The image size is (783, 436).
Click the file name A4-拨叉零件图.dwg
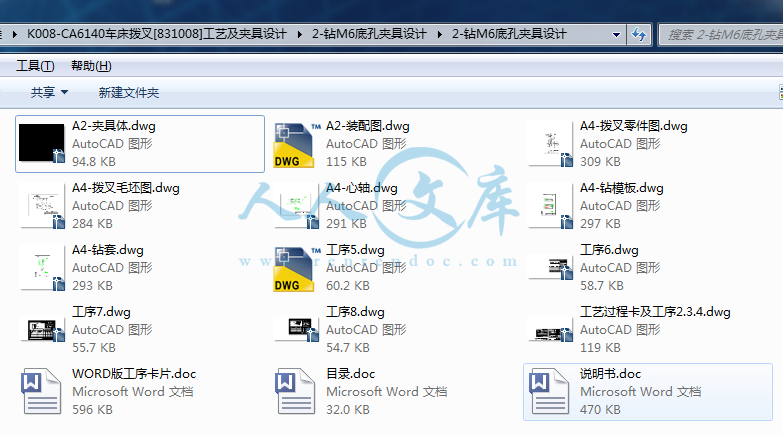634,126
